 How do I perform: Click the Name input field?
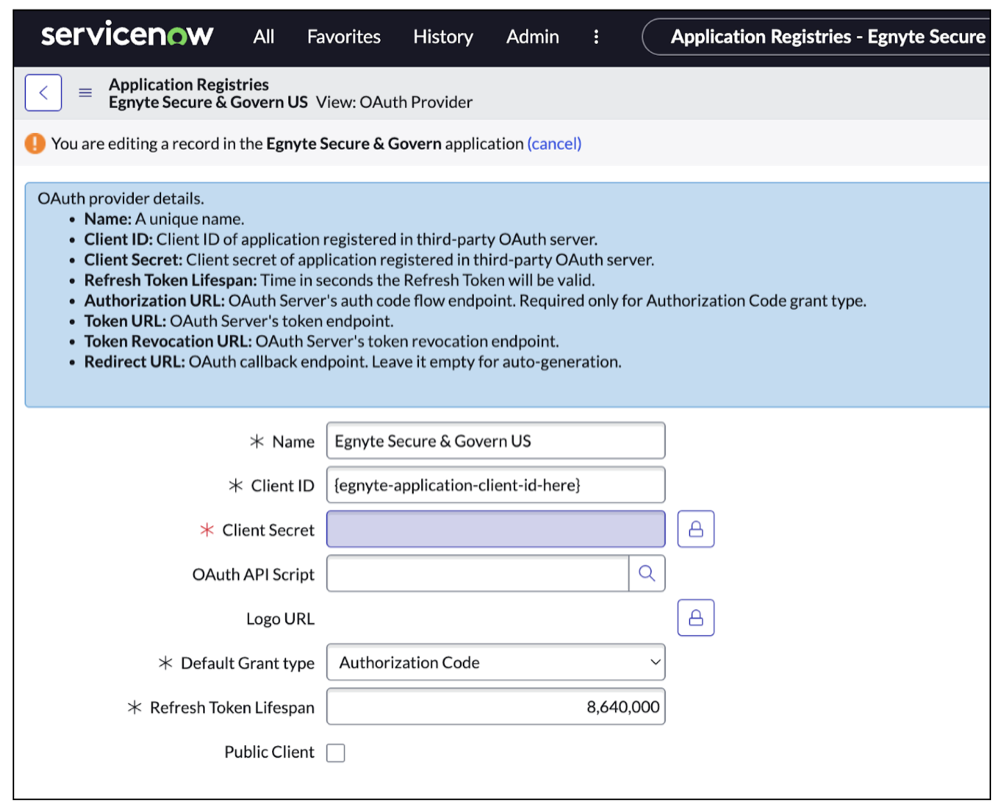[x=495, y=440]
